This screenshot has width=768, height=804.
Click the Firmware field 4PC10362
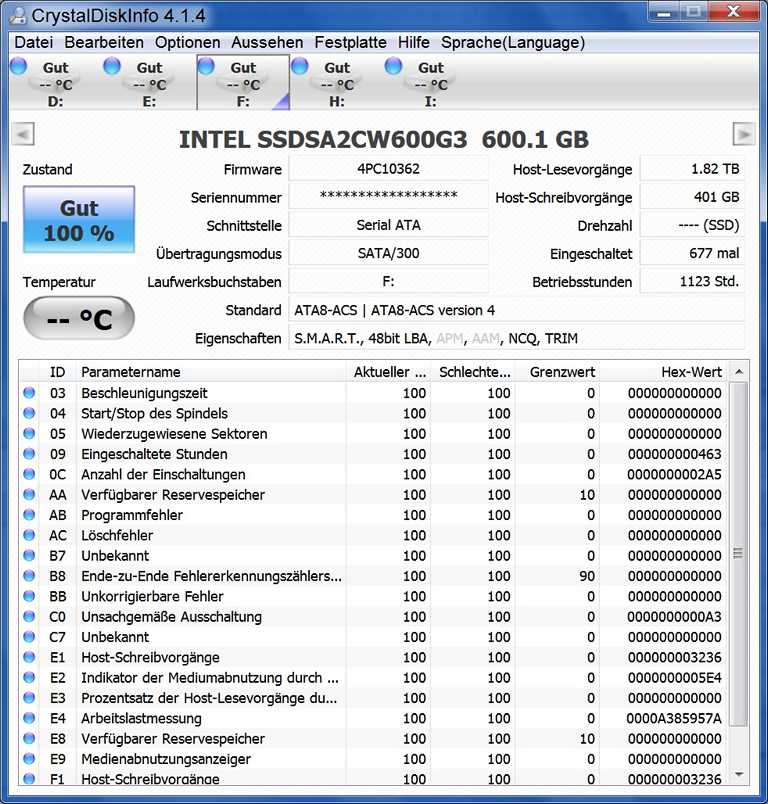click(389, 169)
